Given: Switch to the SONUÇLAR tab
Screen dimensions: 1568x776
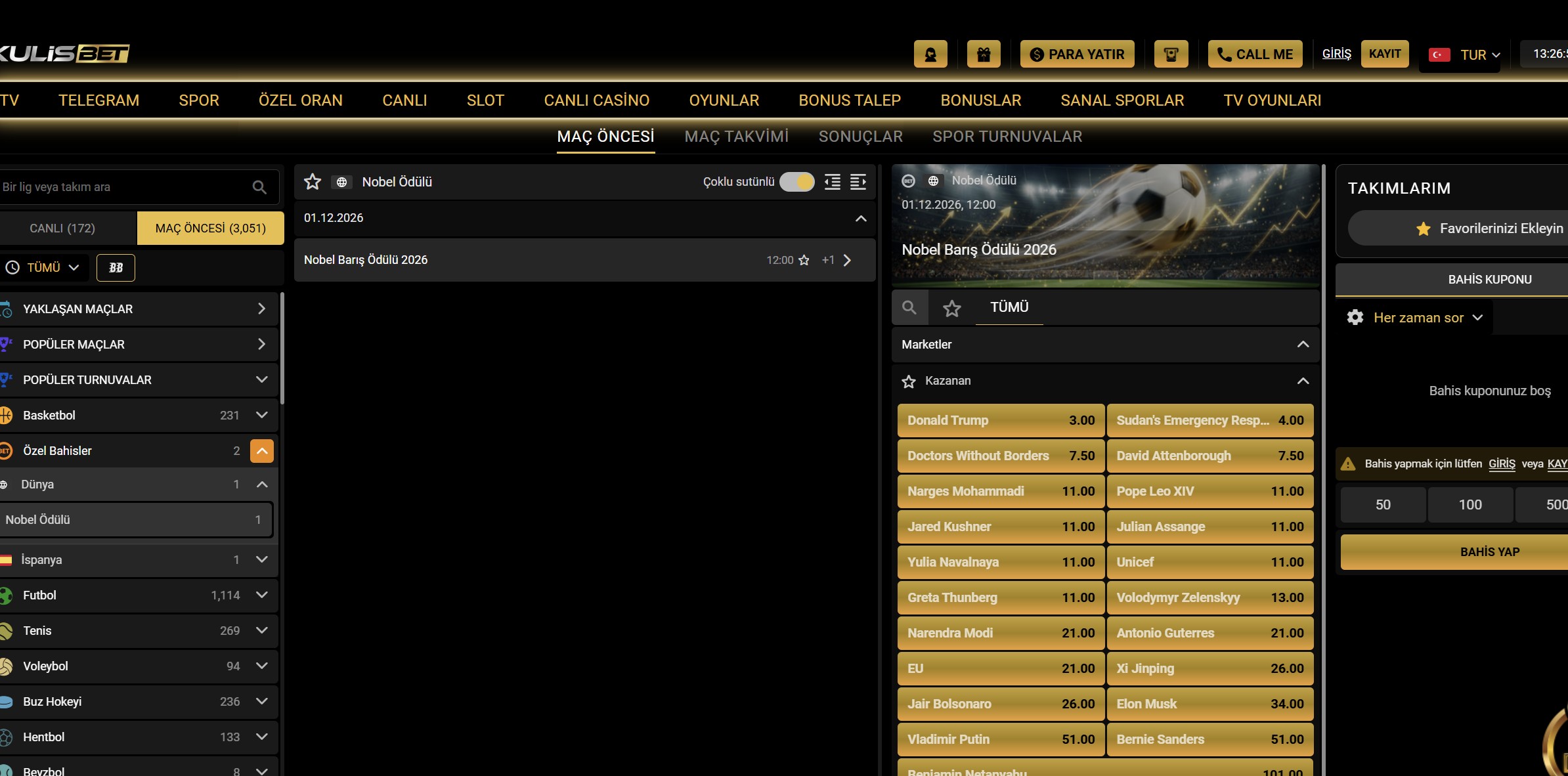Looking at the screenshot, I should tap(860, 137).
